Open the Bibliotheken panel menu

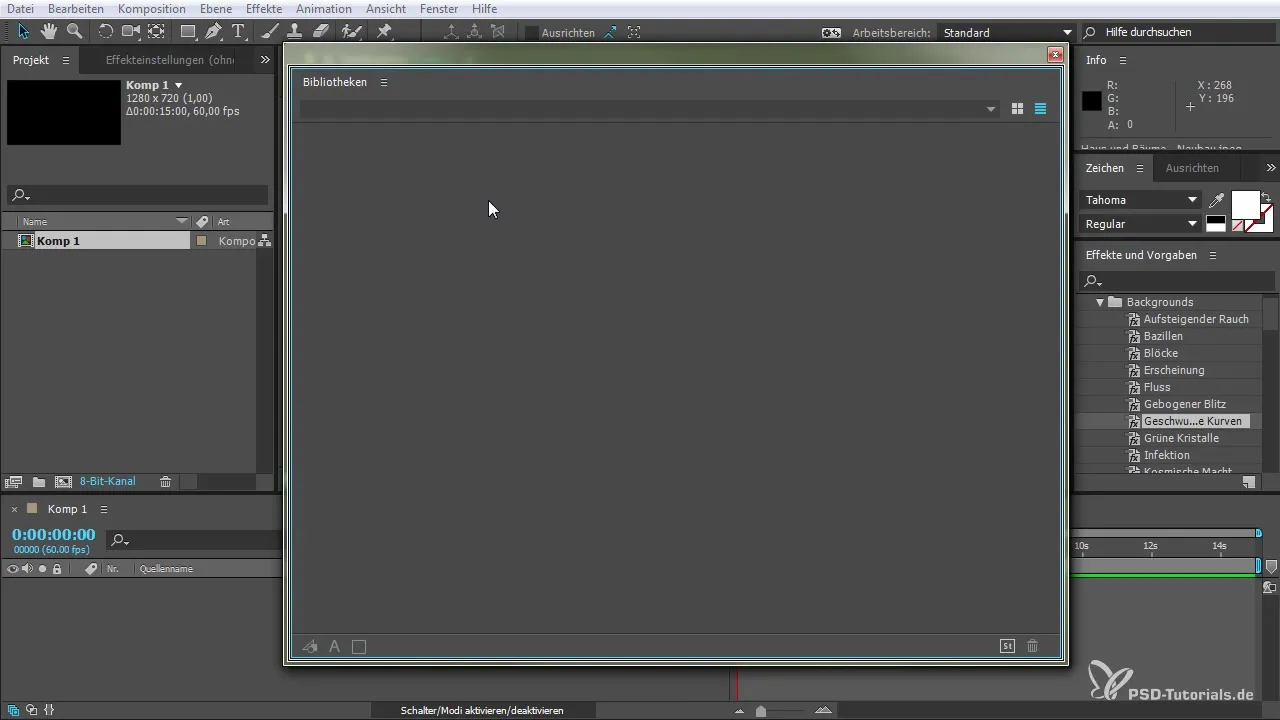(x=384, y=82)
